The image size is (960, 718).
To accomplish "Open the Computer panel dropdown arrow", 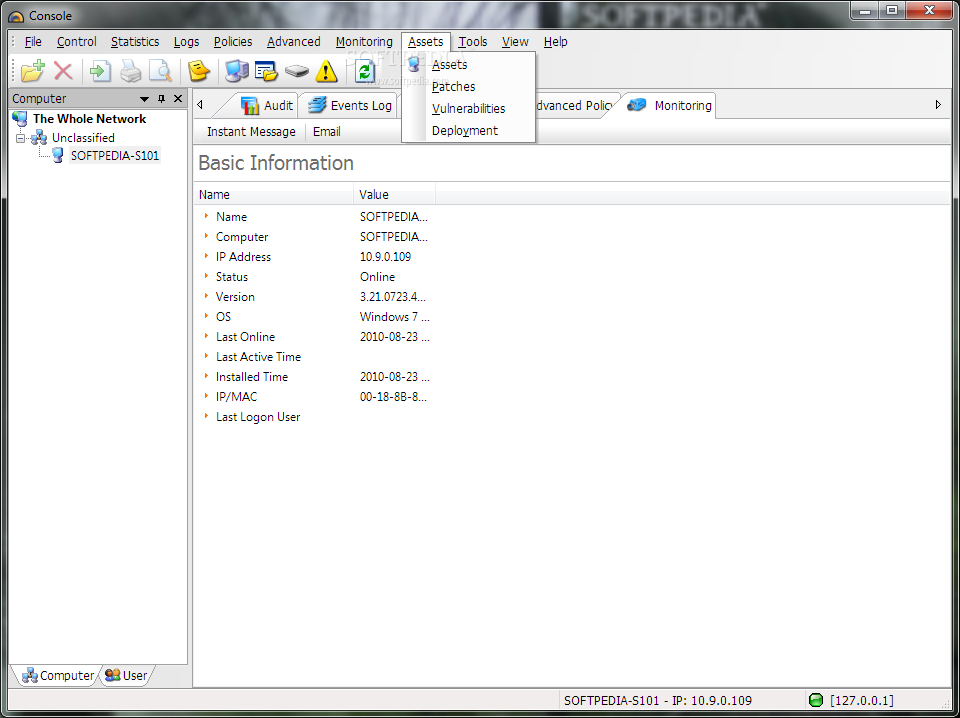I will click(x=145, y=99).
